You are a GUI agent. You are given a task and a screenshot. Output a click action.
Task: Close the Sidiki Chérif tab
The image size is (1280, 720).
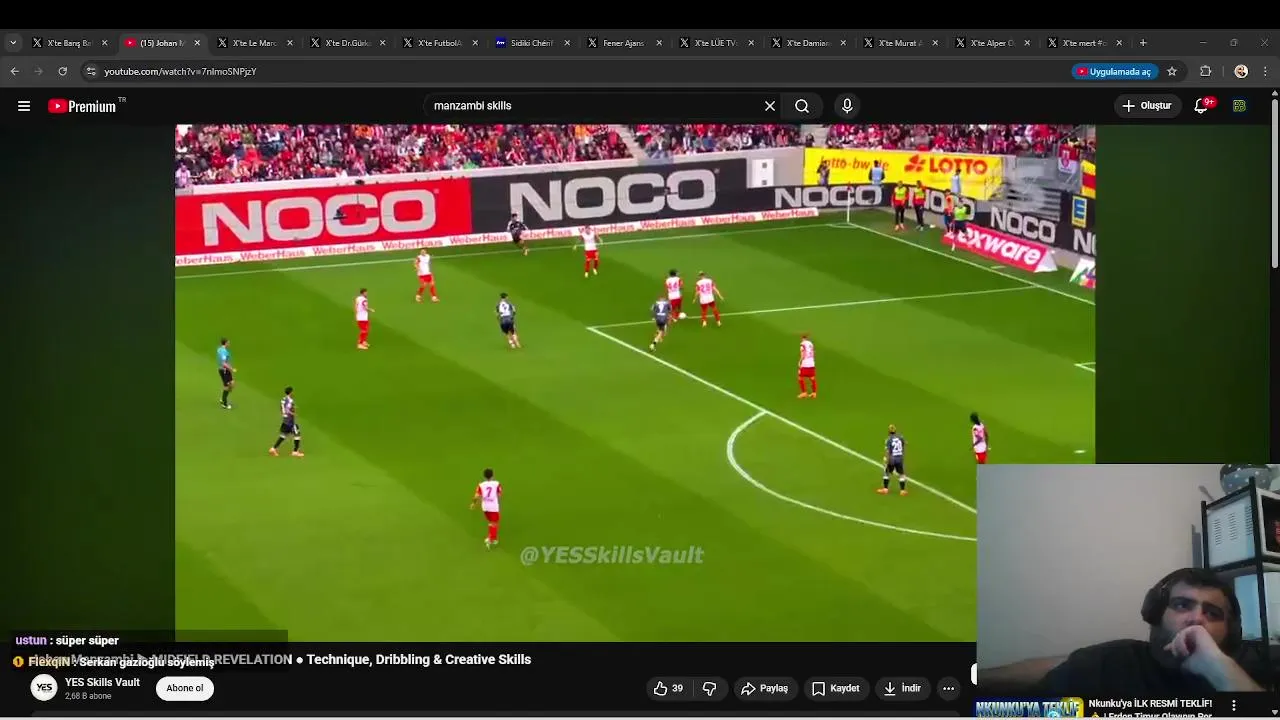pos(567,43)
